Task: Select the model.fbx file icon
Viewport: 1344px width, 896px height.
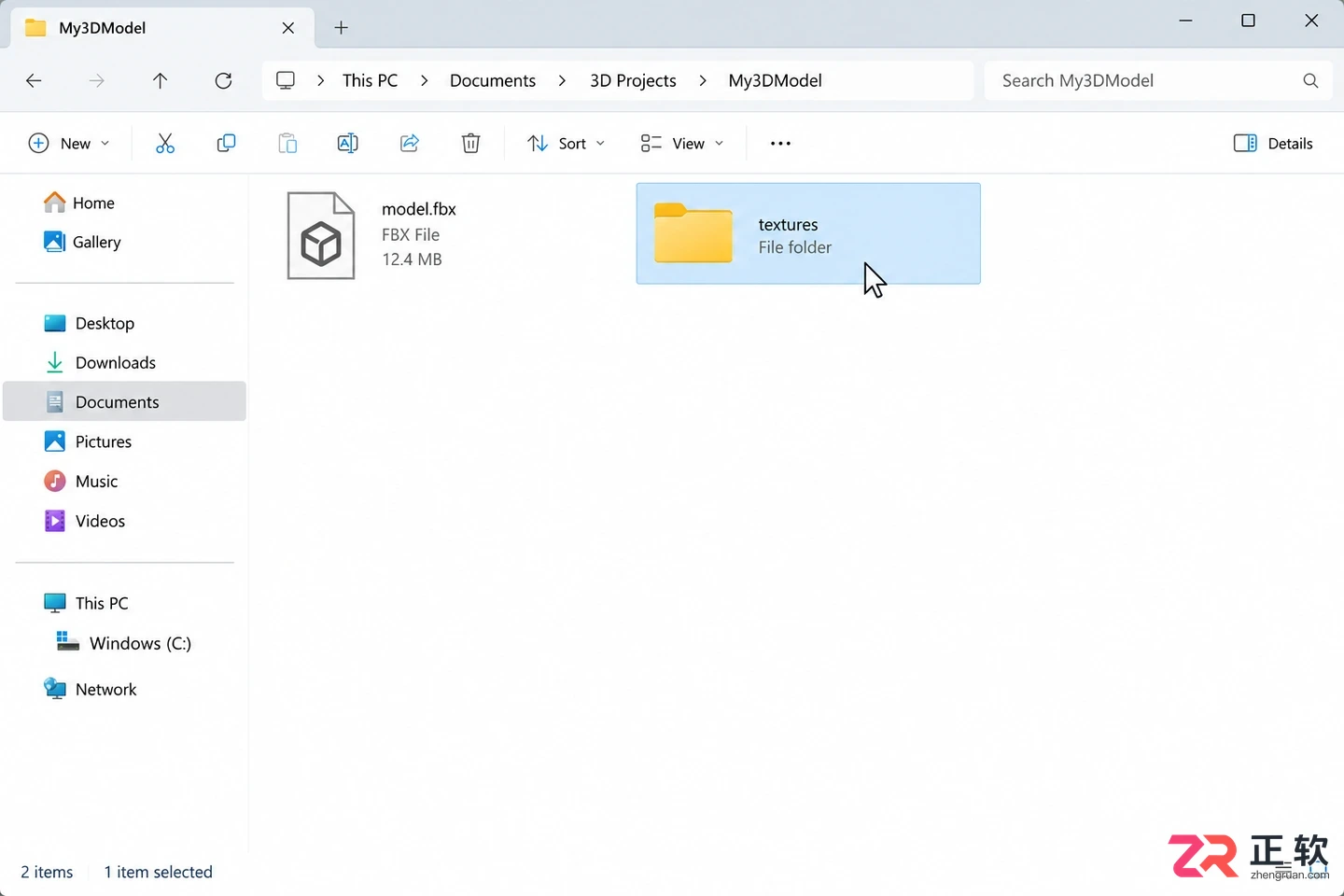Action: click(321, 235)
